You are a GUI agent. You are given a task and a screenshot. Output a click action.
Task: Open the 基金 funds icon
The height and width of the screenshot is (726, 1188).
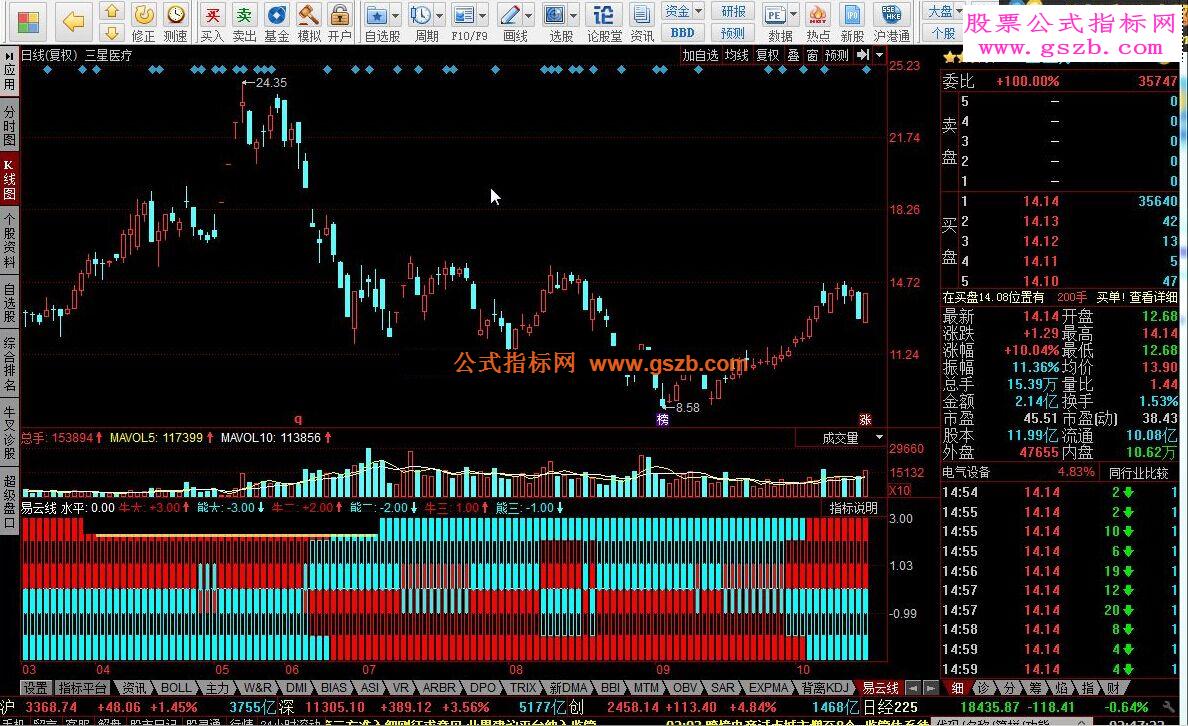point(277,22)
